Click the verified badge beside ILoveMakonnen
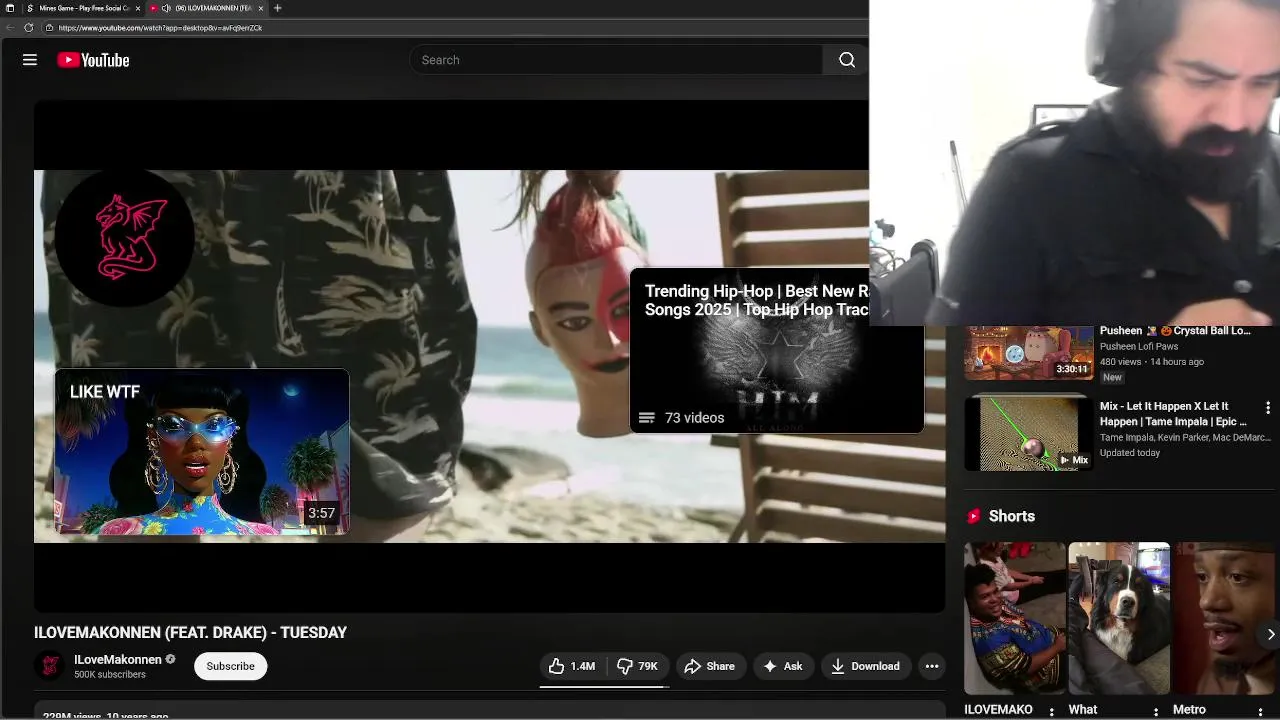The image size is (1280, 720). point(170,660)
